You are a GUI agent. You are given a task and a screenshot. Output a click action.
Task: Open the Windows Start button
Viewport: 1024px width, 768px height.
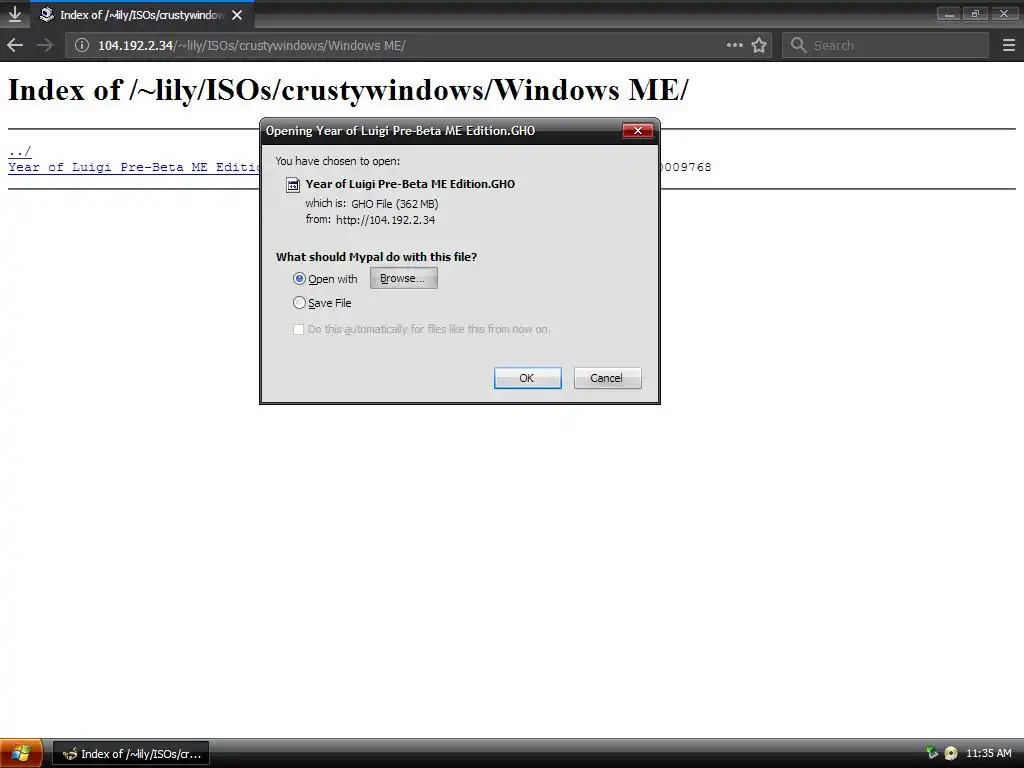[21, 754]
